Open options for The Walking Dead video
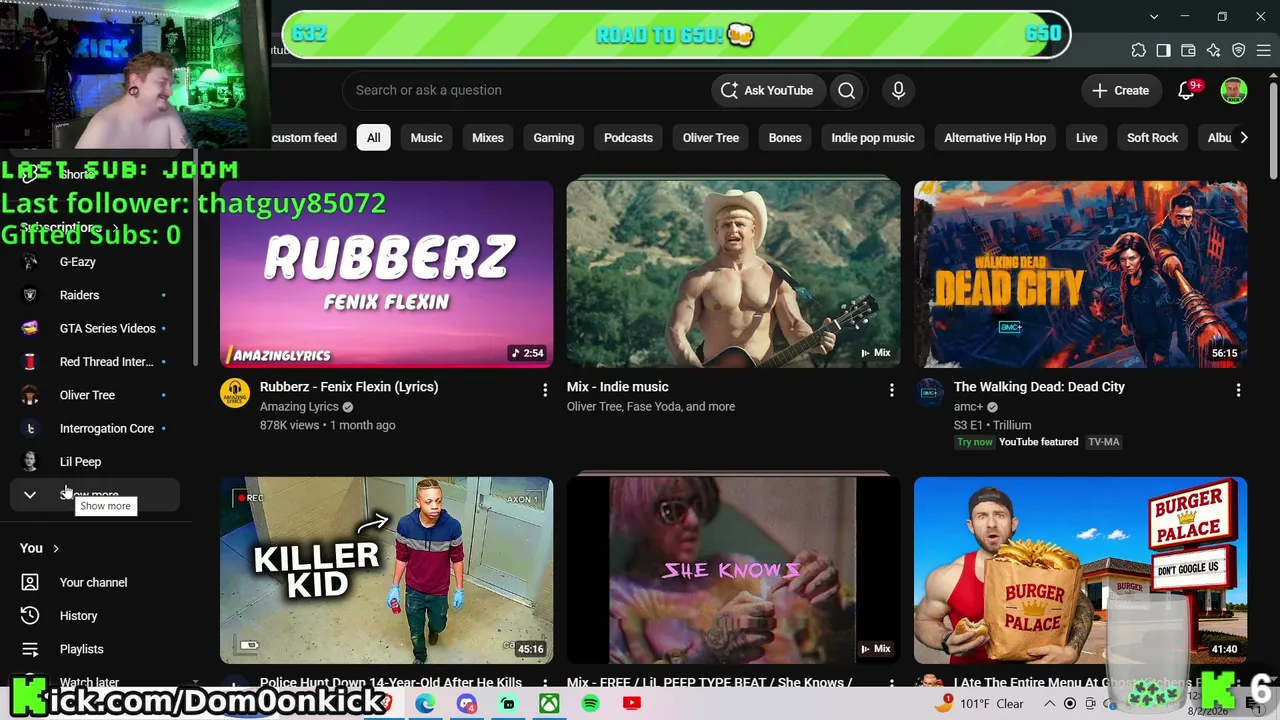The image size is (1280, 720). tap(1238, 389)
